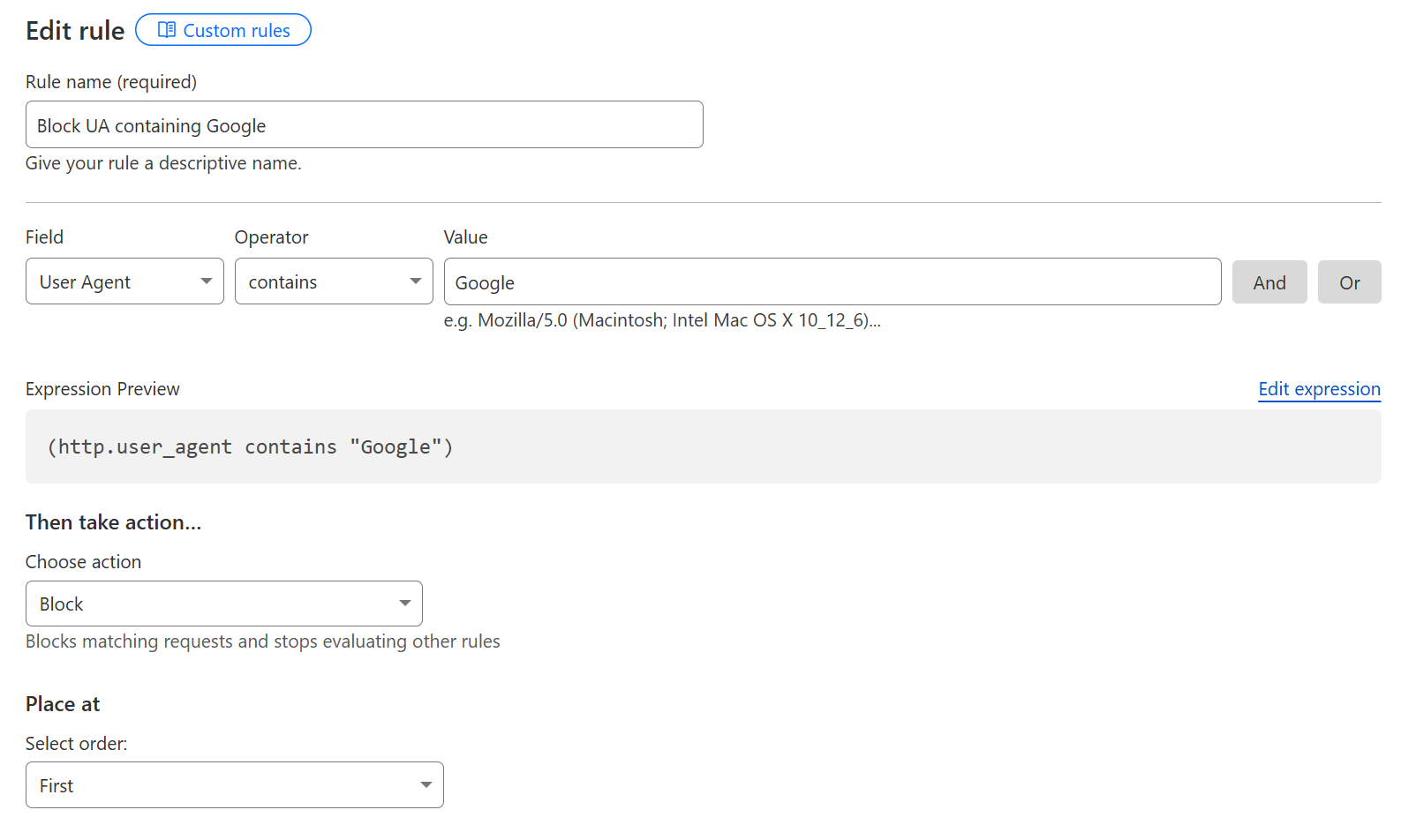1401x840 pixels.
Task: Click the Value field containing Google
Action: 832,282
